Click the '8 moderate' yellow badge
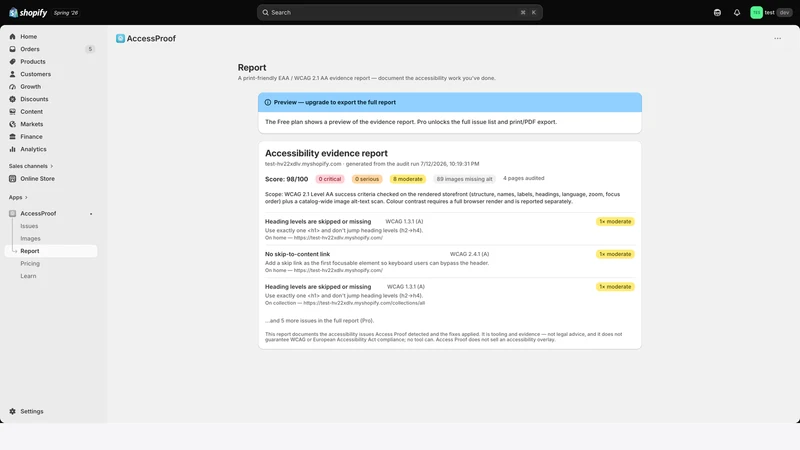The width and height of the screenshot is (800, 450). pyautogui.click(x=408, y=179)
